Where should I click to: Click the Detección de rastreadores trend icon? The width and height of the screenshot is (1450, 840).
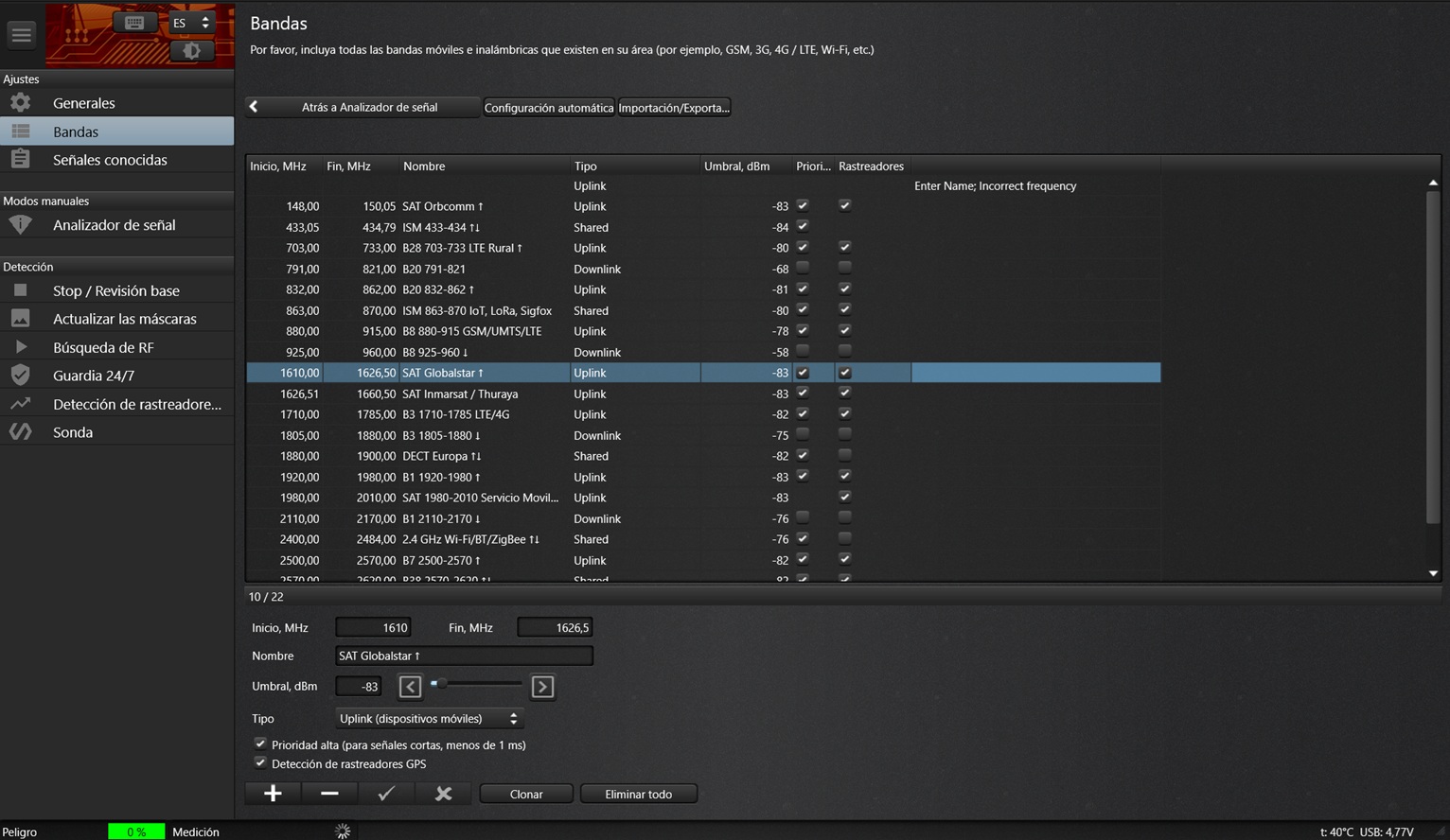[20, 403]
